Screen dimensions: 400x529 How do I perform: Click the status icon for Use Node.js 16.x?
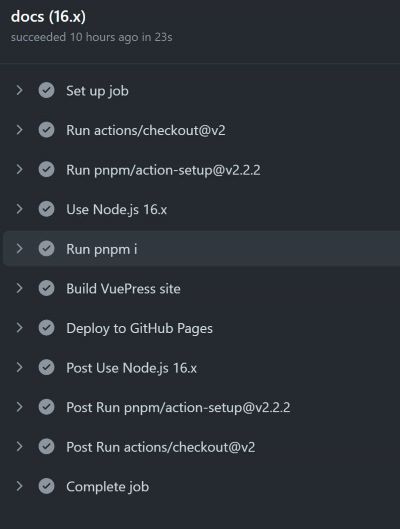coord(46,209)
